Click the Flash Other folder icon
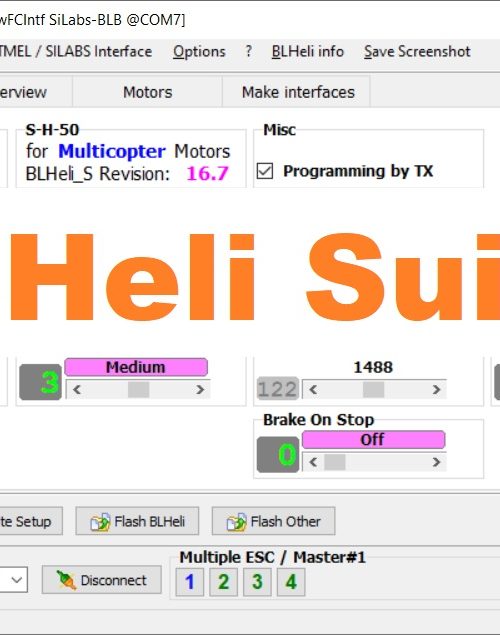 236,522
